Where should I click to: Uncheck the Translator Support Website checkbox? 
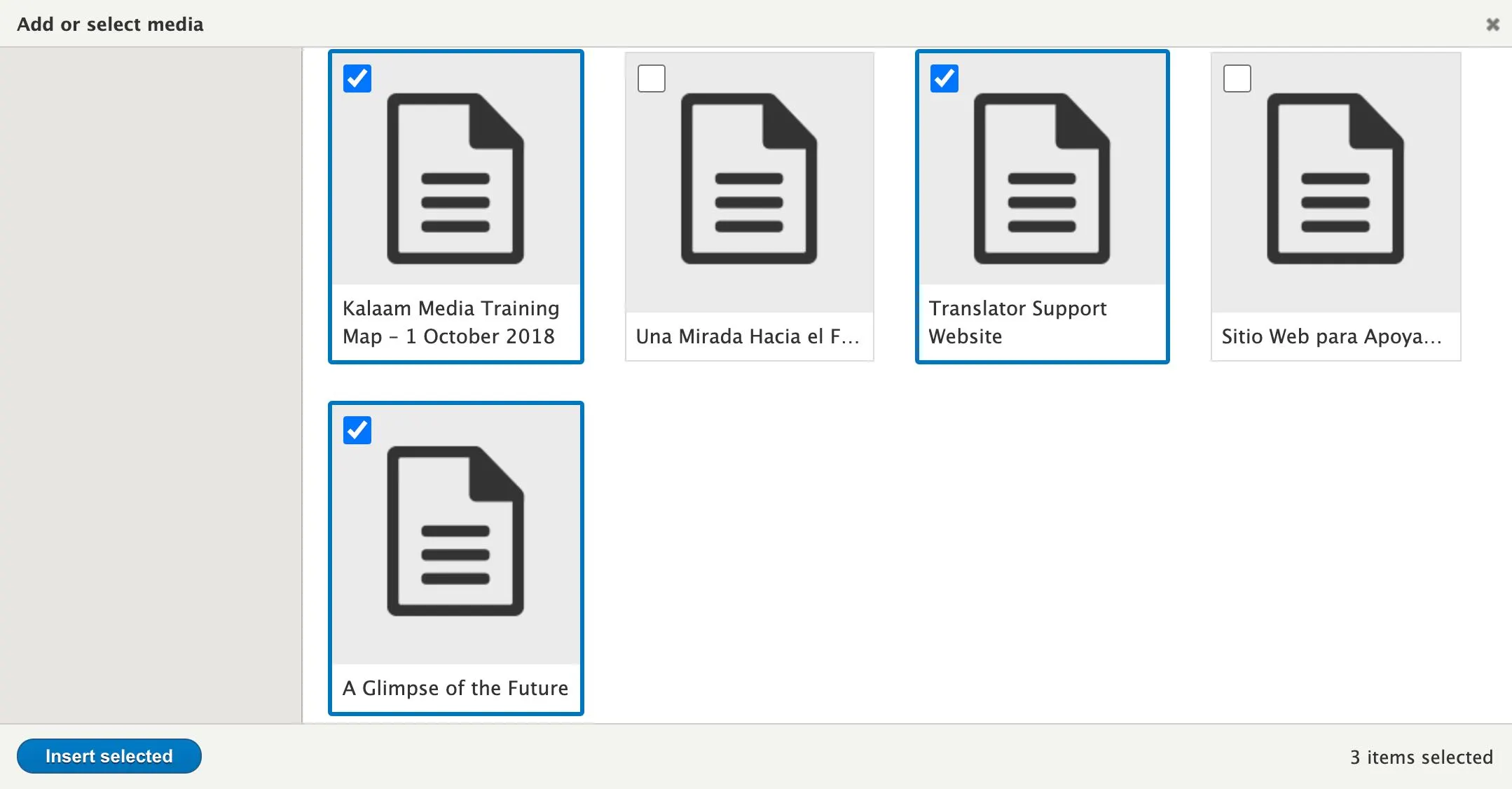(x=944, y=78)
